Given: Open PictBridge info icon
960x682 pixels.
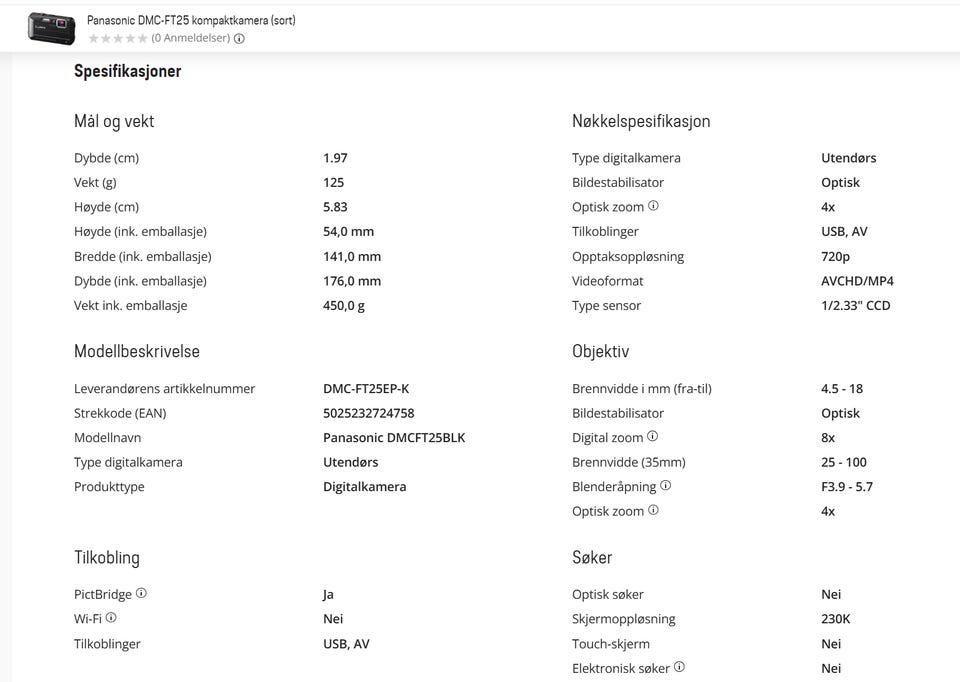Looking at the screenshot, I should (141, 593).
